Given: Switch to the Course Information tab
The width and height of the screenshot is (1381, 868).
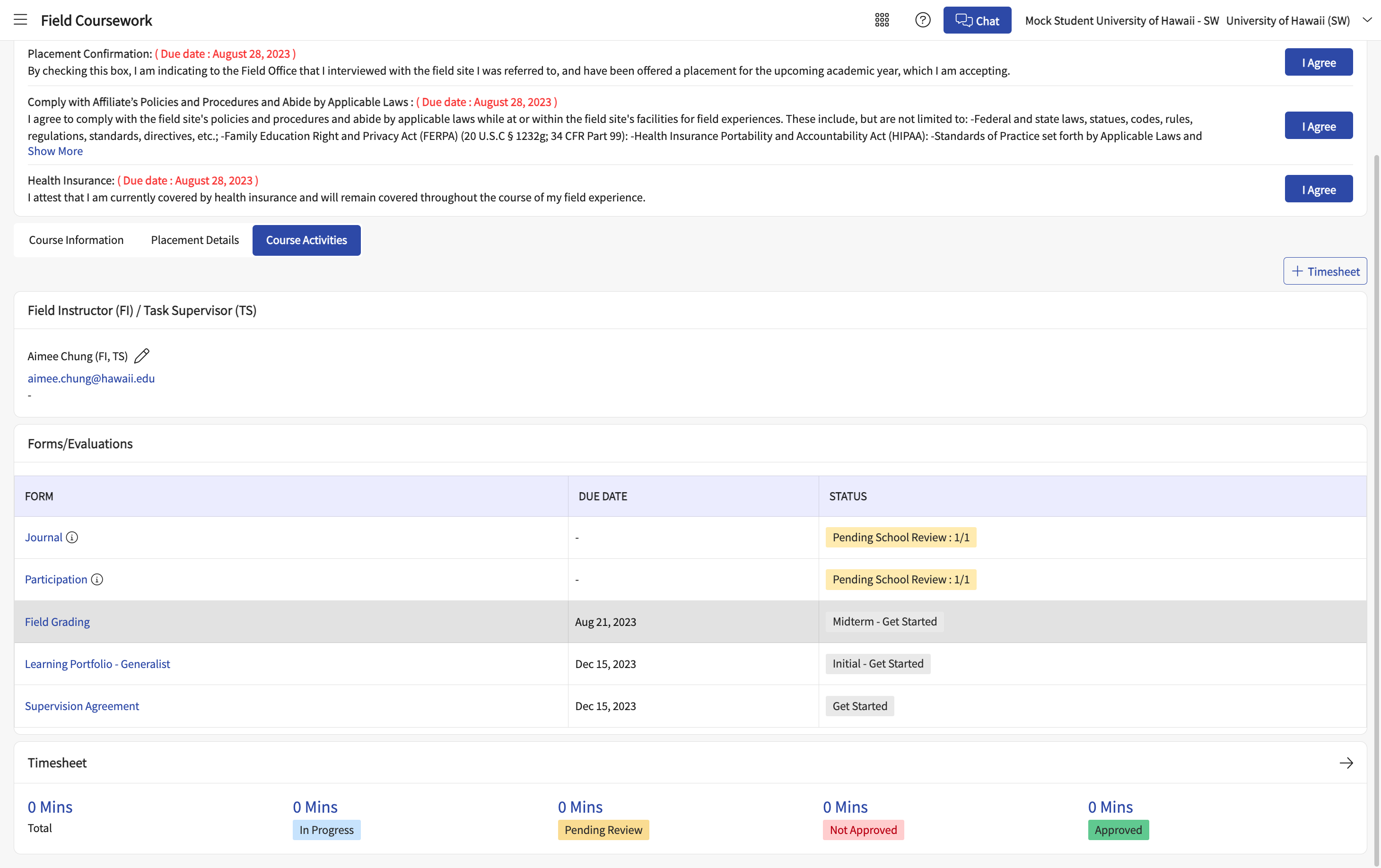Looking at the screenshot, I should click(x=76, y=240).
